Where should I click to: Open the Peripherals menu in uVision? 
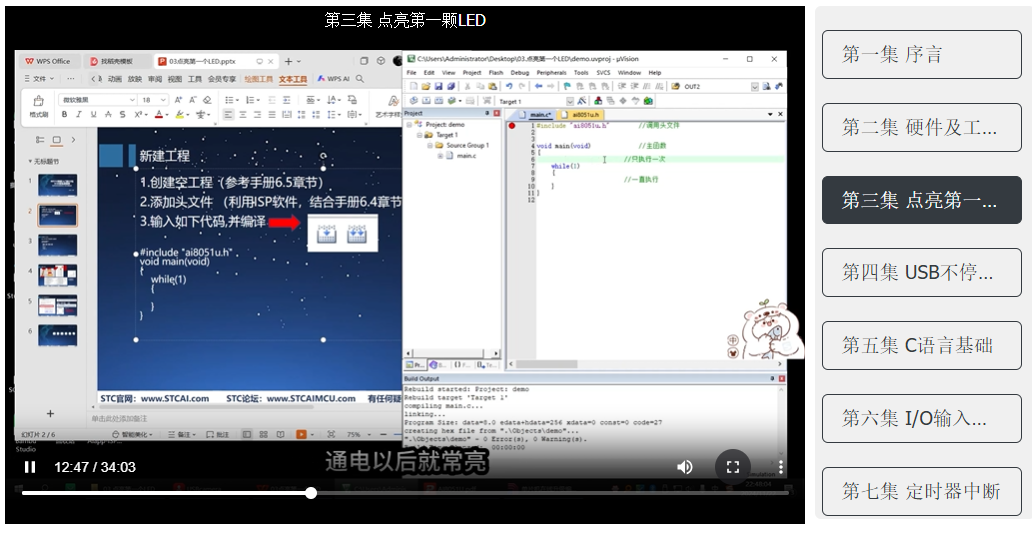coord(552,72)
